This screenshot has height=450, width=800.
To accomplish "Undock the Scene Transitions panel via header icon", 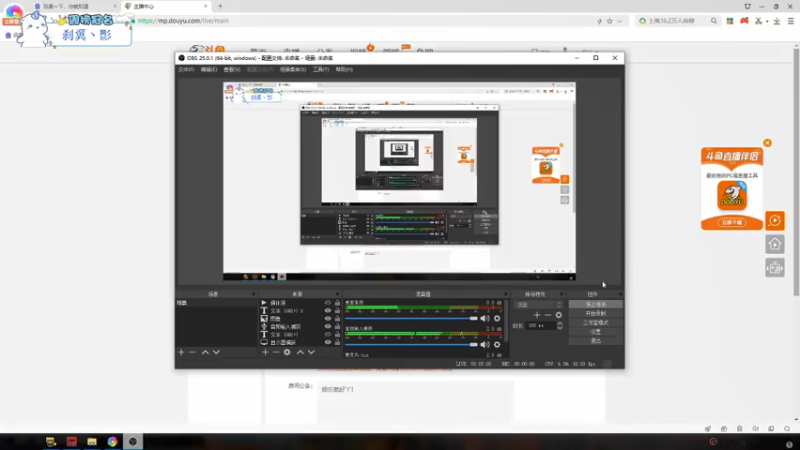I will tap(561, 294).
